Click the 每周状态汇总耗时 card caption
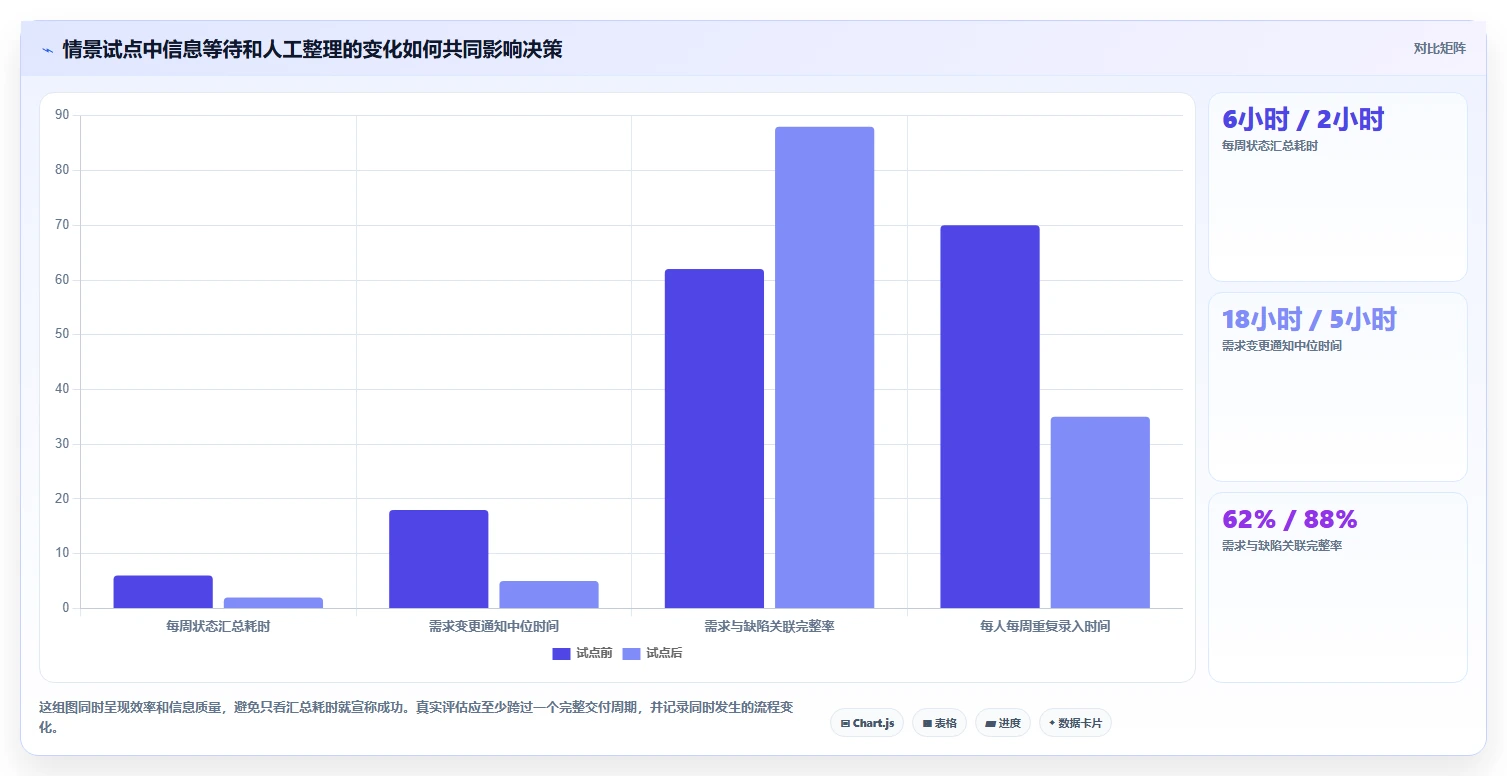Viewport: 1507px width, 776px height. [1270, 146]
